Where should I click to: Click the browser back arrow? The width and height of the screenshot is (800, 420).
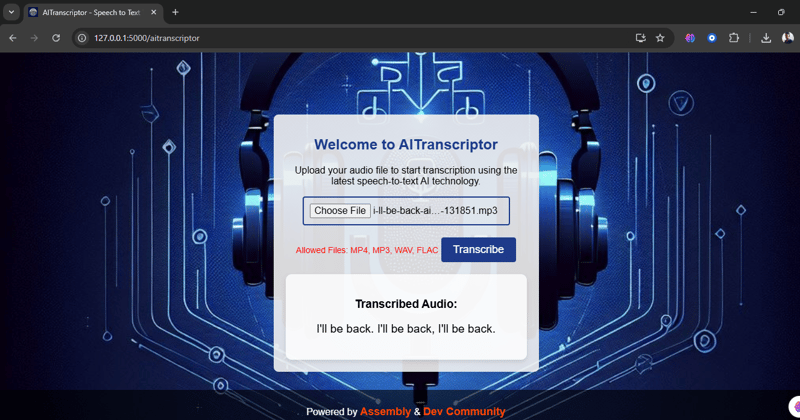click(13, 38)
